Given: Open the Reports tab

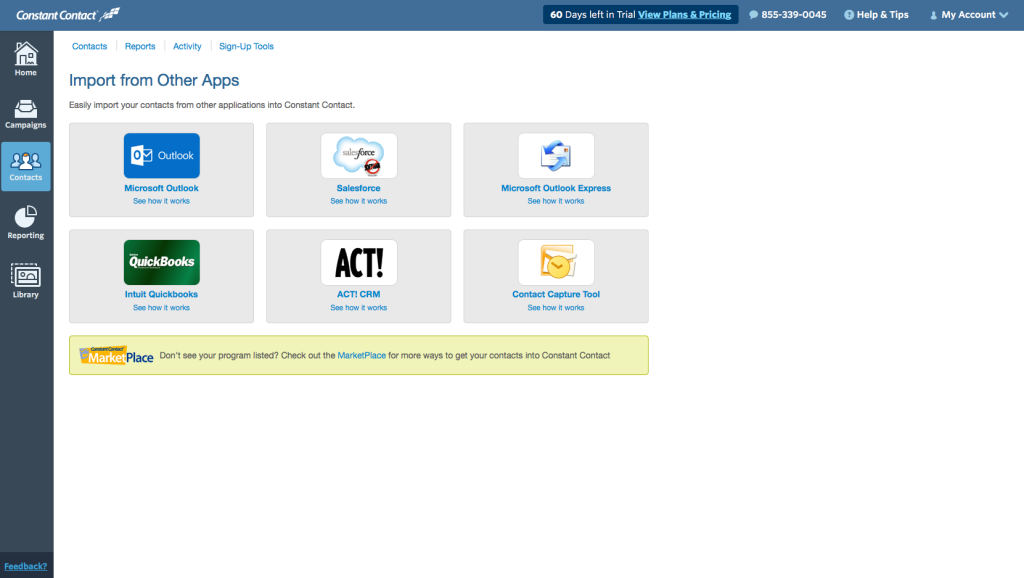Looking at the screenshot, I should point(140,46).
